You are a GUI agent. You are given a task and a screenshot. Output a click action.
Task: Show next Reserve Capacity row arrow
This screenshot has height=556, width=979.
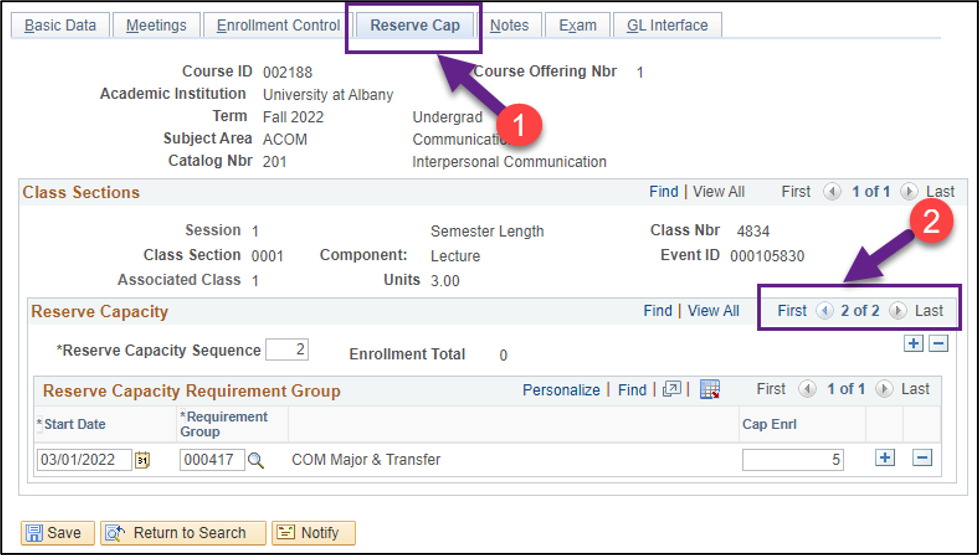(x=897, y=311)
